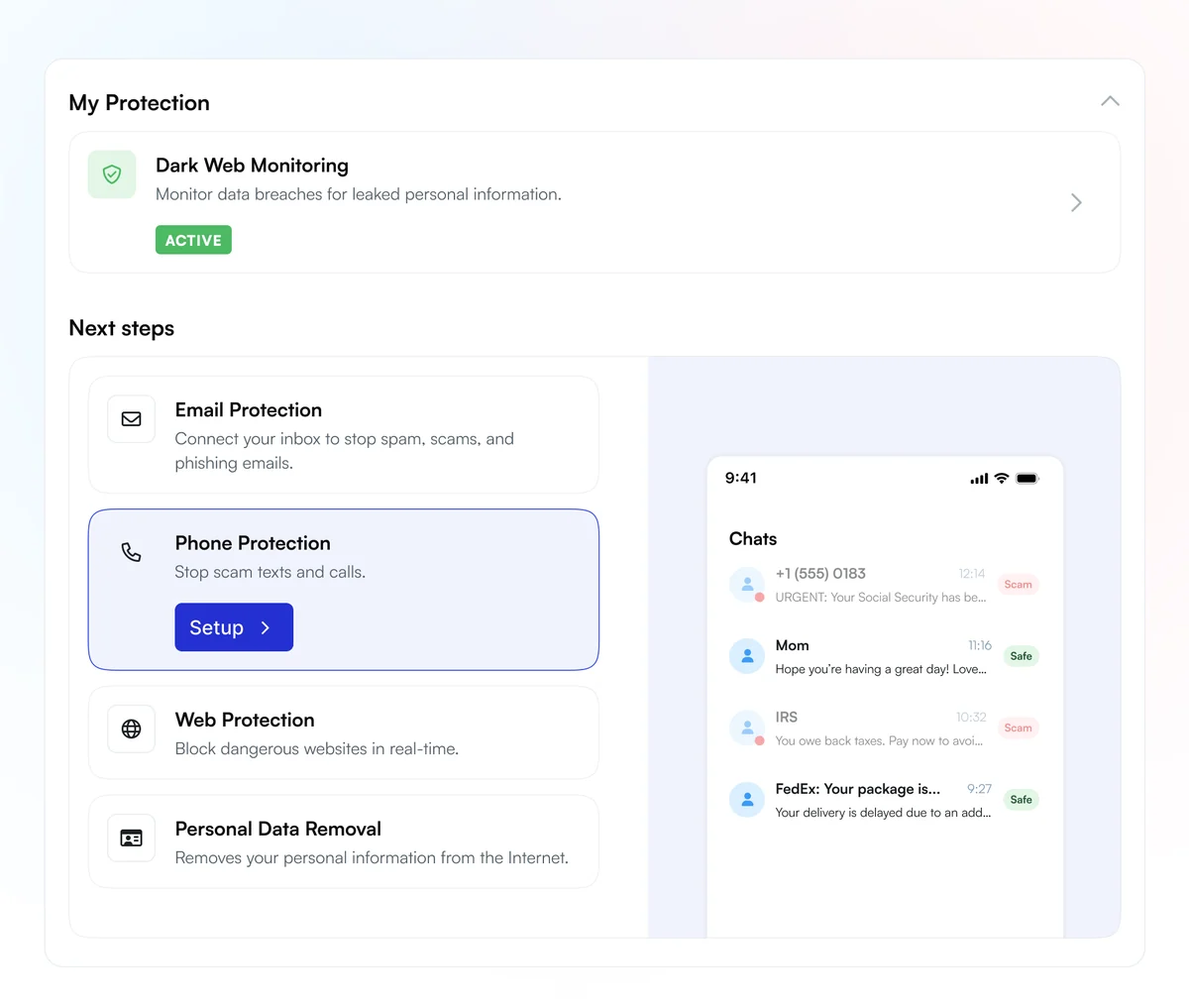The height and width of the screenshot is (1008, 1189).
Task: Click the green shield Dark Web icon
Action: click(x=112, y=174)
